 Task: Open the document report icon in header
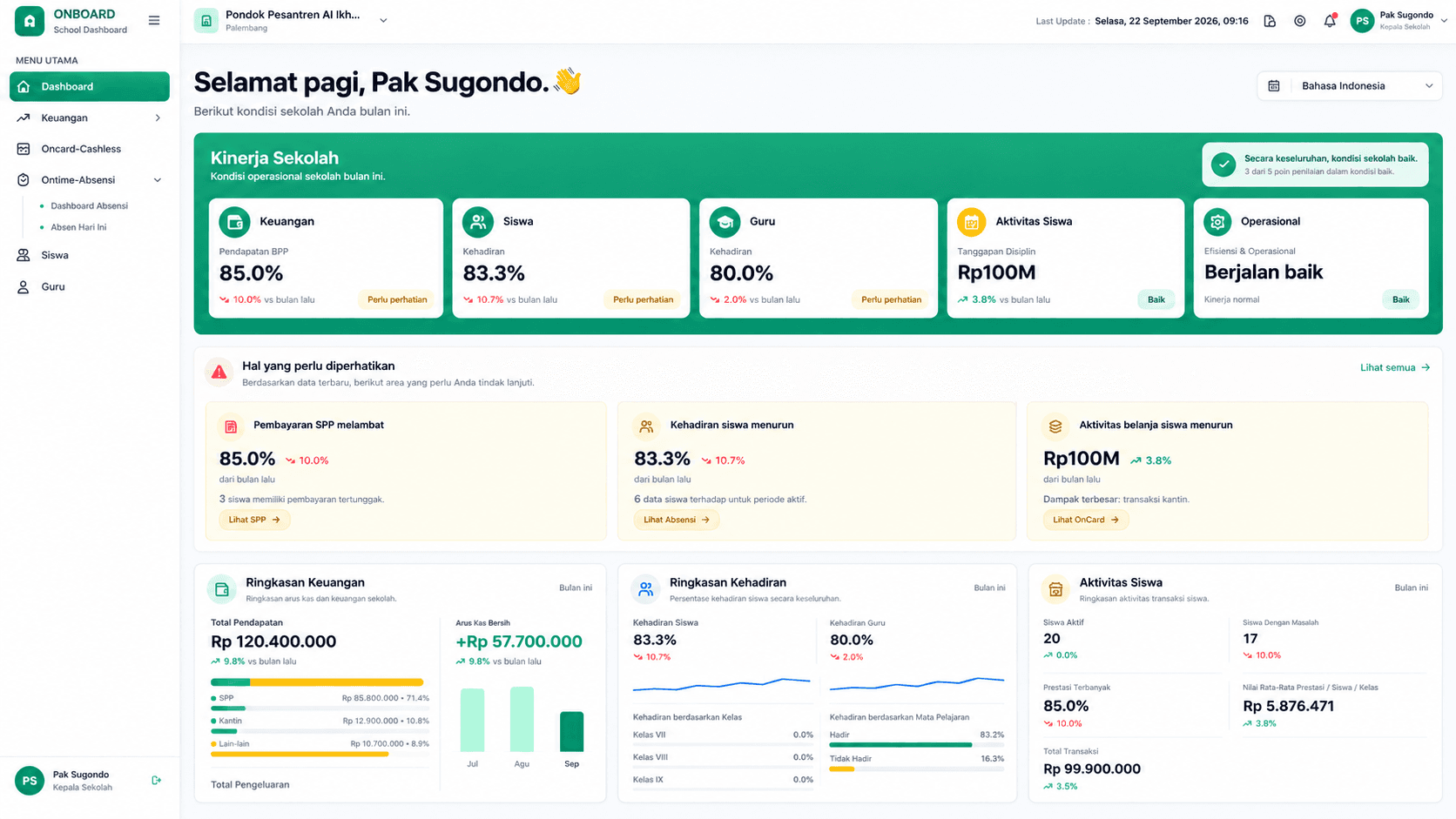[x=1270, y=21]
